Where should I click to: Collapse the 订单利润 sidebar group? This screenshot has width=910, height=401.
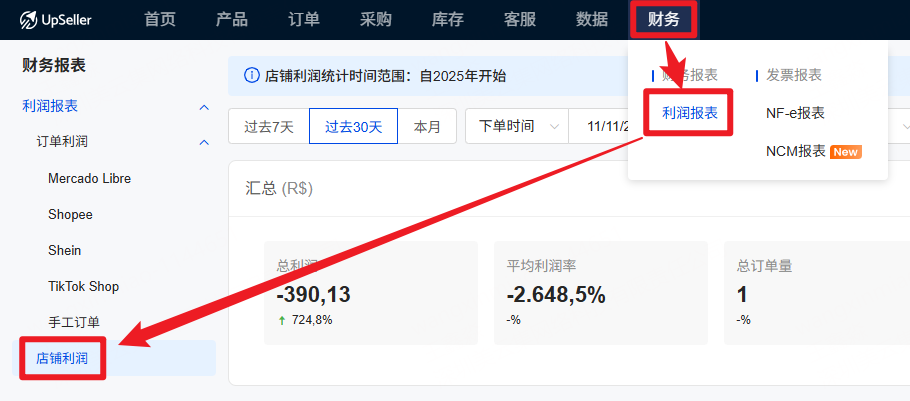pos(204,142)
